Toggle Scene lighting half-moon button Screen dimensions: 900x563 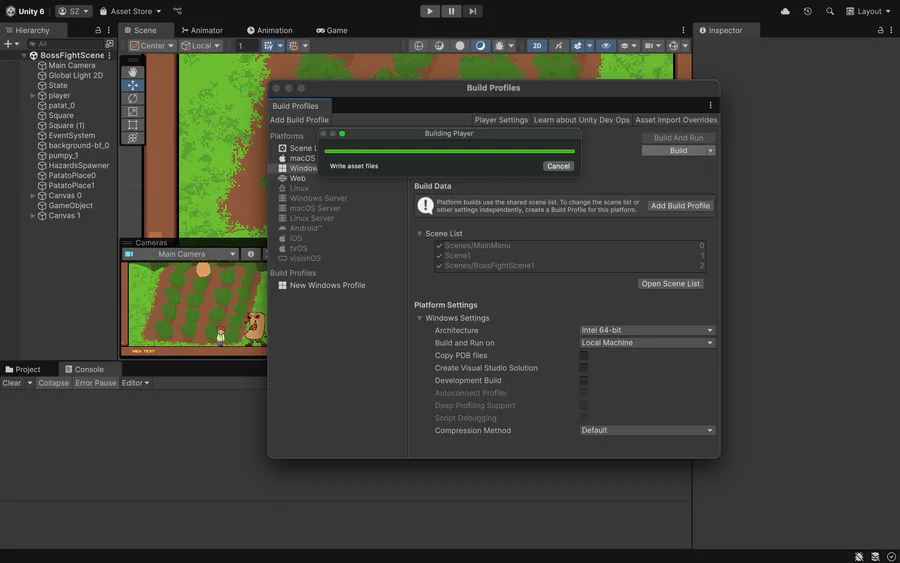point(480,45)
